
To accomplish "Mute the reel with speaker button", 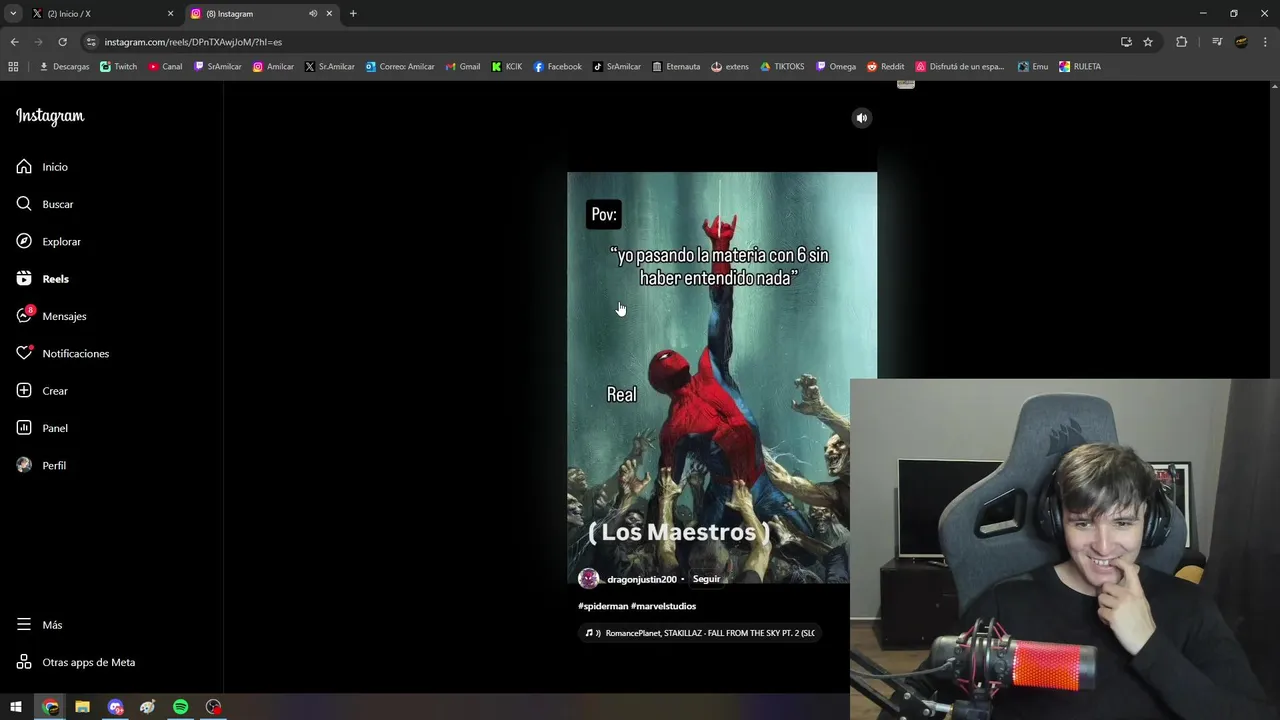I will point(862,118).
